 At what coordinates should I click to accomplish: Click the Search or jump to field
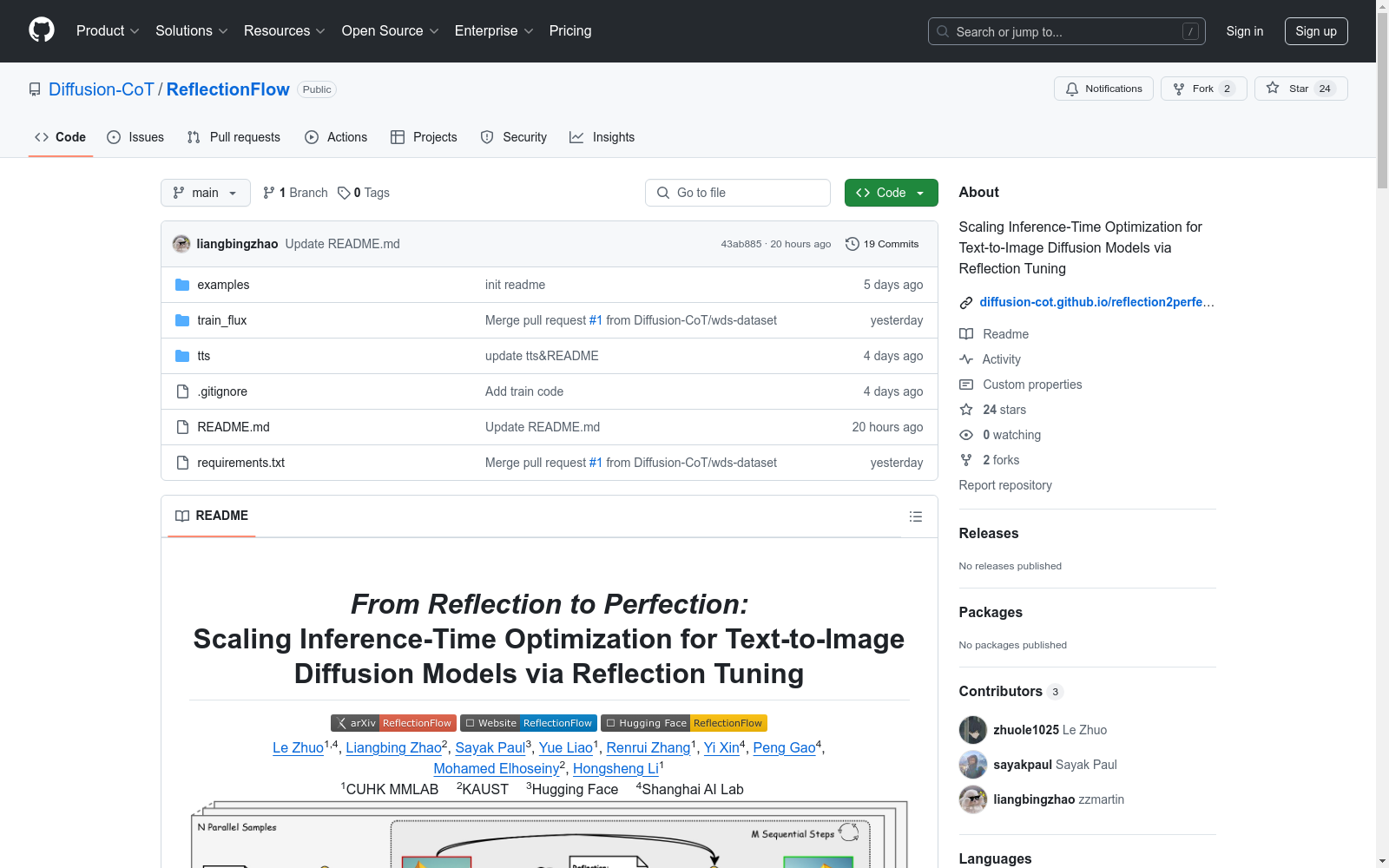pos(1067,31)
